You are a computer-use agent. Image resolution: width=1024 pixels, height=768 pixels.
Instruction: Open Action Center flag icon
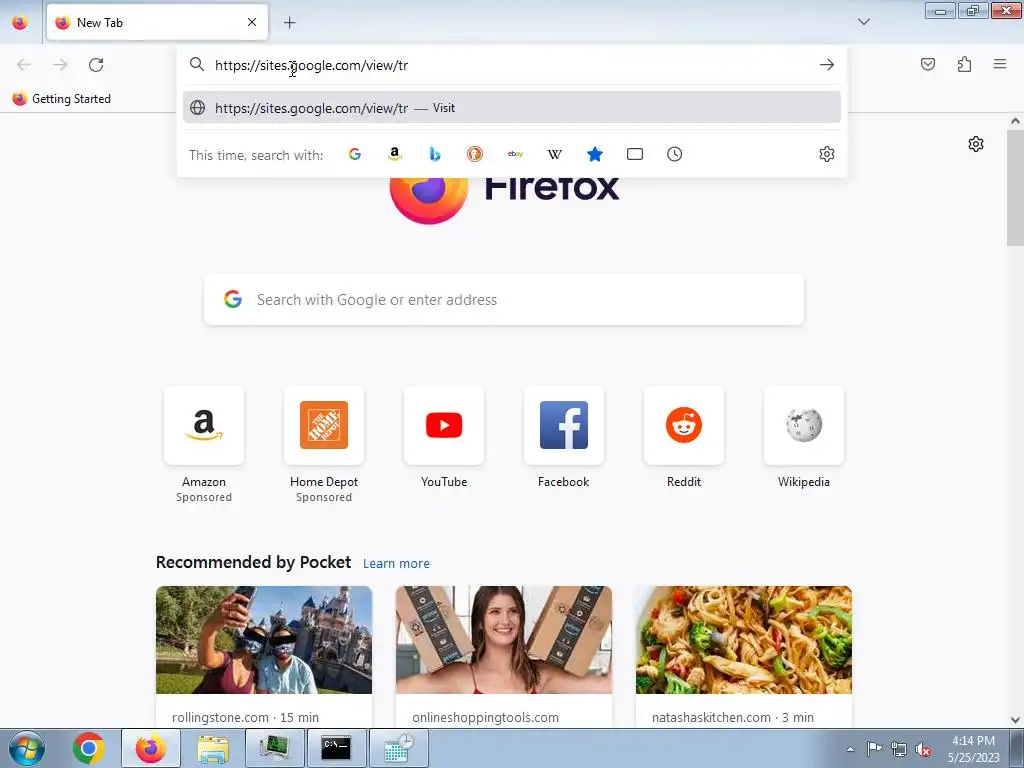pos(874,749)
